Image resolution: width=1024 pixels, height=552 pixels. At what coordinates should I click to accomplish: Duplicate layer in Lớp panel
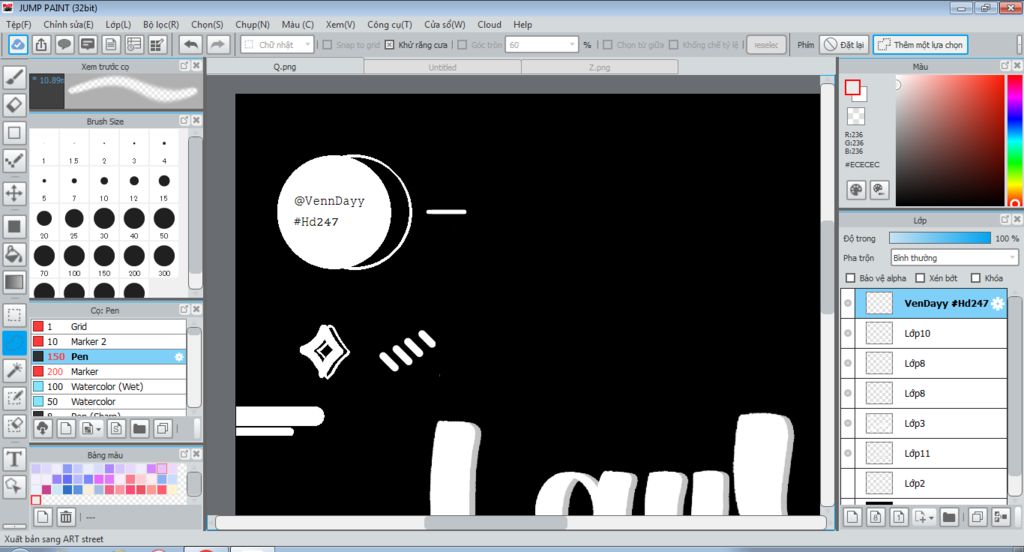[x=977, y=517]
